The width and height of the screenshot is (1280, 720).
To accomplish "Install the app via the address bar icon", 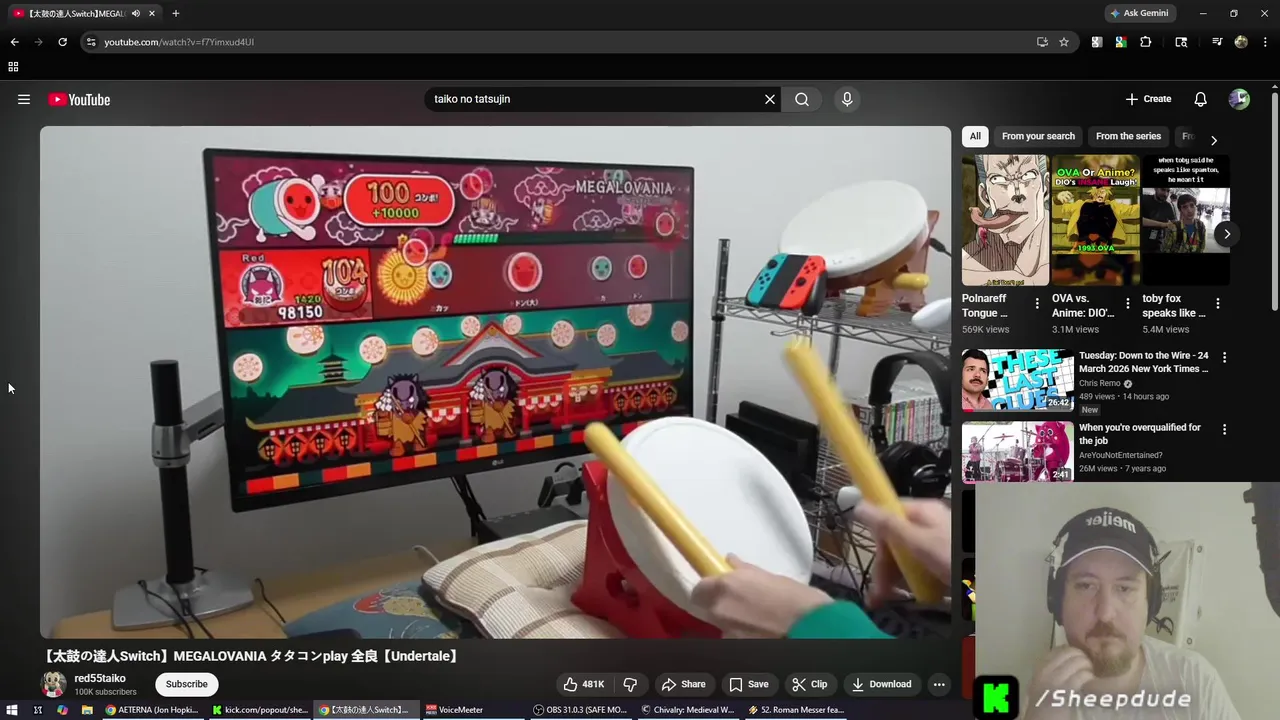I will click(x=1042, y=42).
